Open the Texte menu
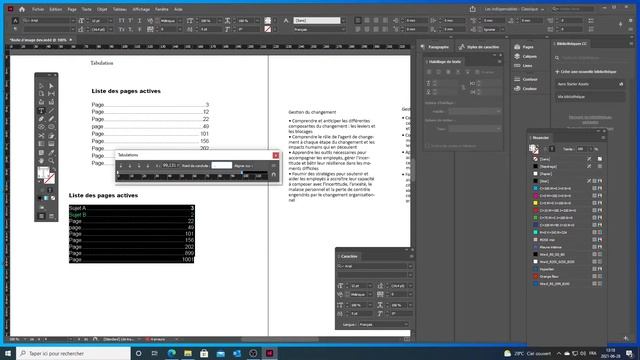 (87, 9)
